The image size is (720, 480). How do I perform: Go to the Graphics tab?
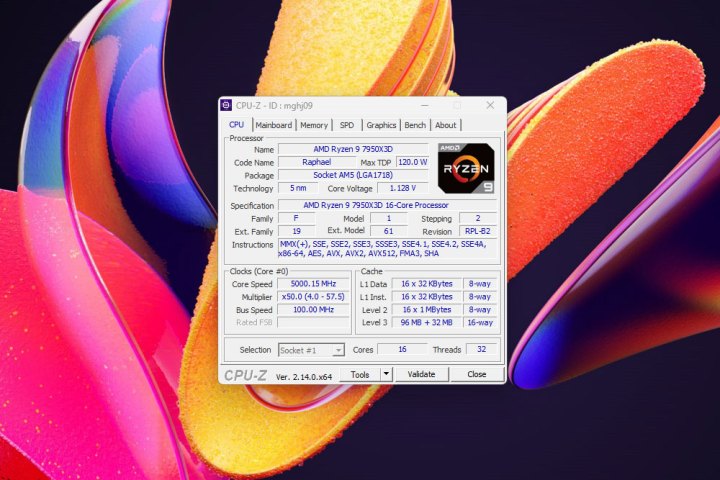(381, 125)
